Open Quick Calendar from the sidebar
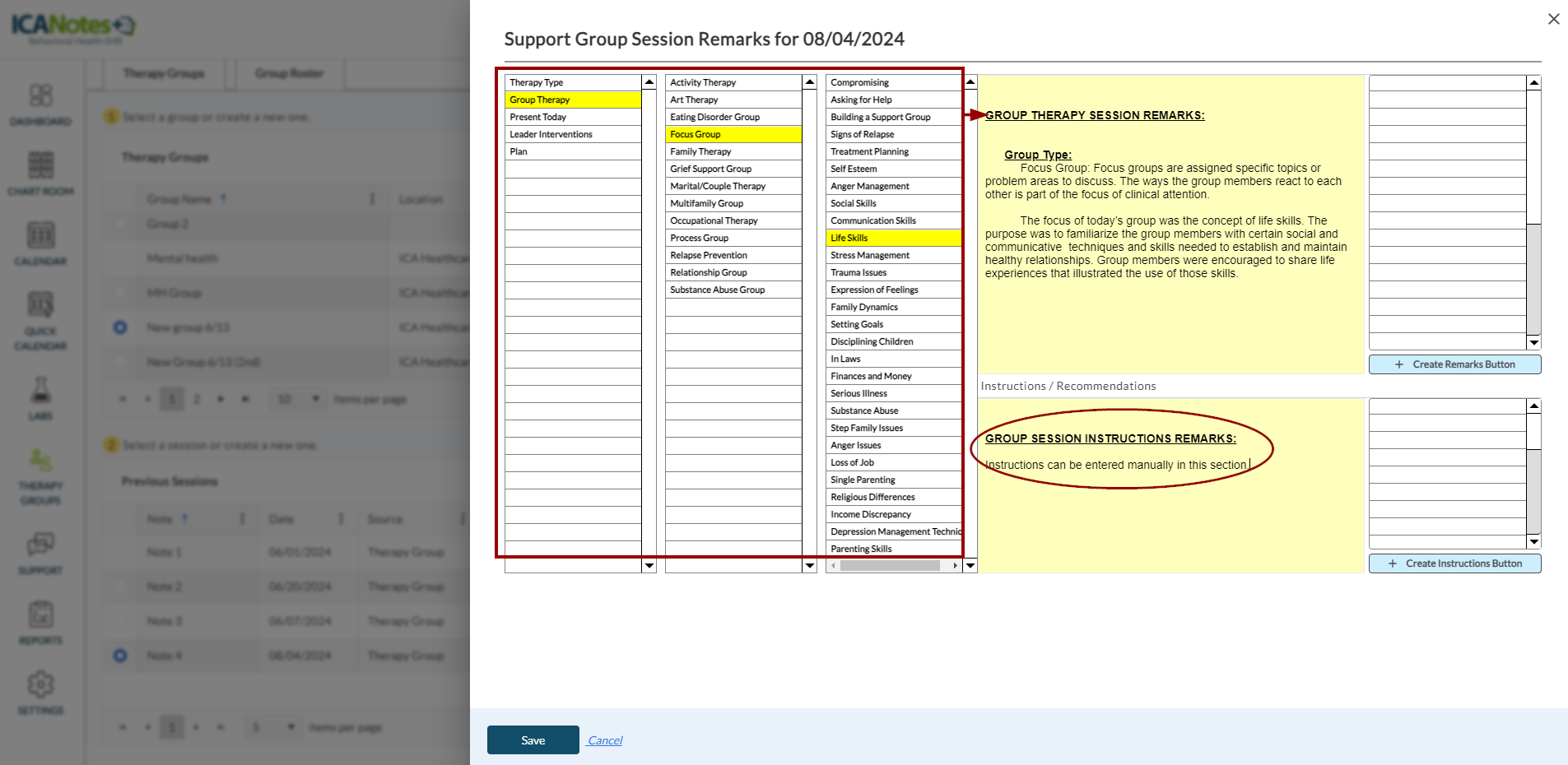Viewport: 1568px width, 765px height. (x=41, y=320)
